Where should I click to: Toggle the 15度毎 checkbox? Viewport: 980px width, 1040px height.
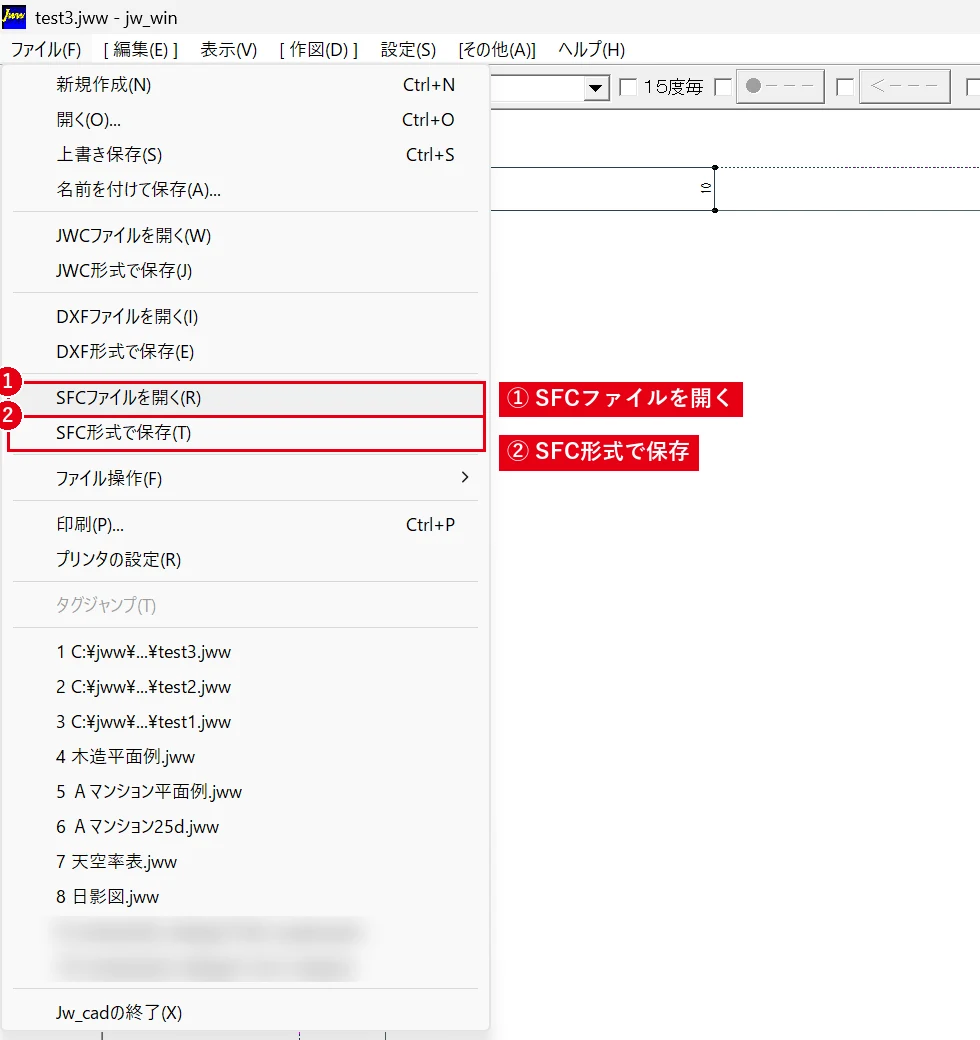(628, 87)
